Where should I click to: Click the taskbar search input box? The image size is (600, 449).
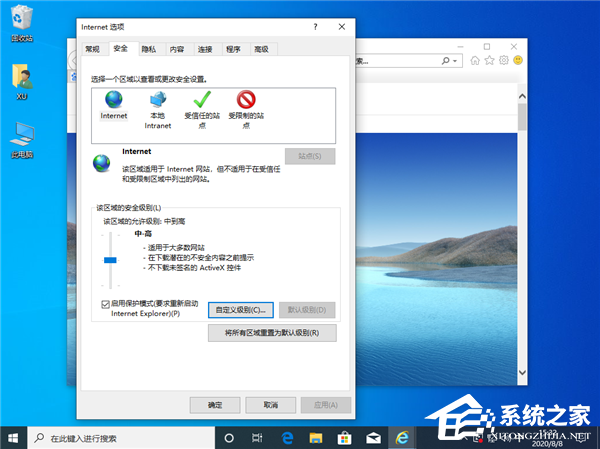[121, 438]
